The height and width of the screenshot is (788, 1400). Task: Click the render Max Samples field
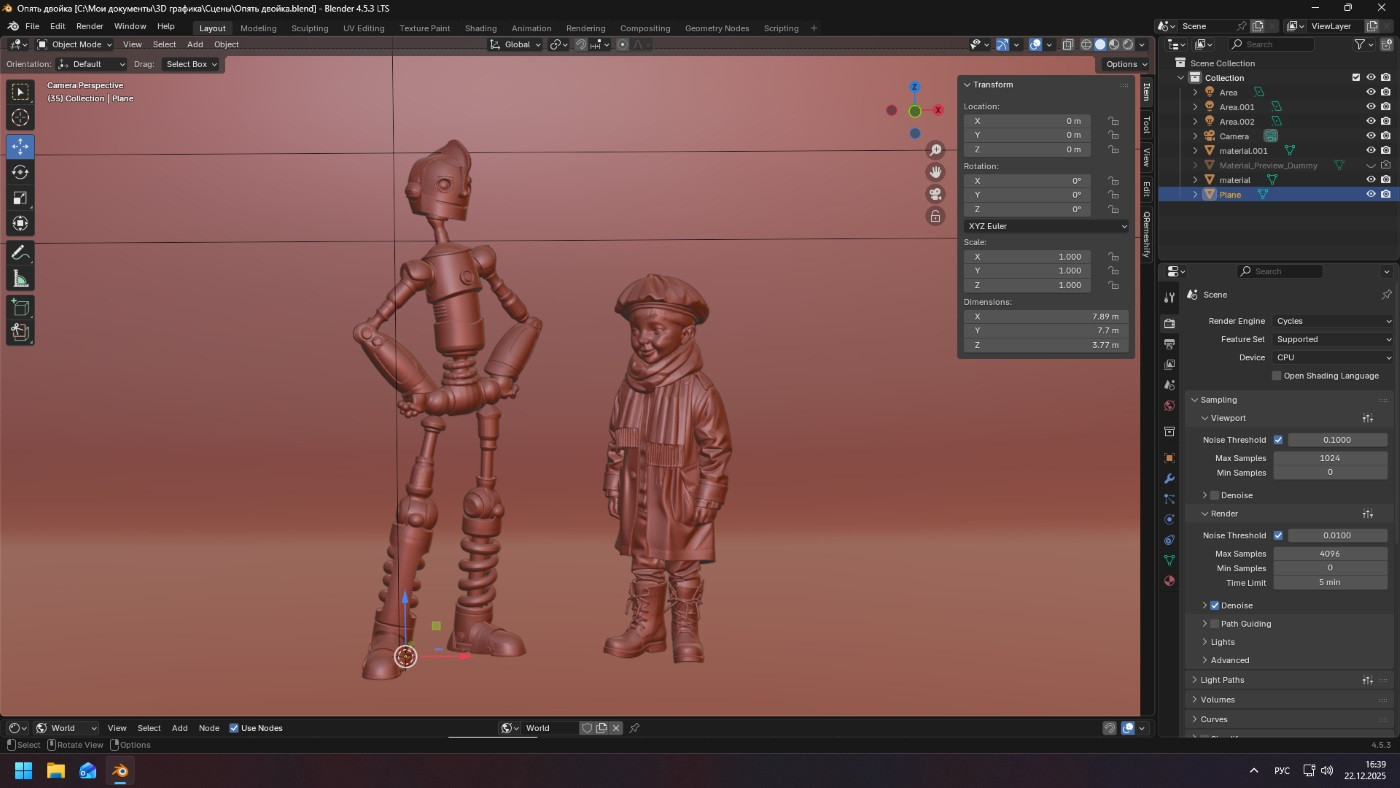tap(1329, 554)
